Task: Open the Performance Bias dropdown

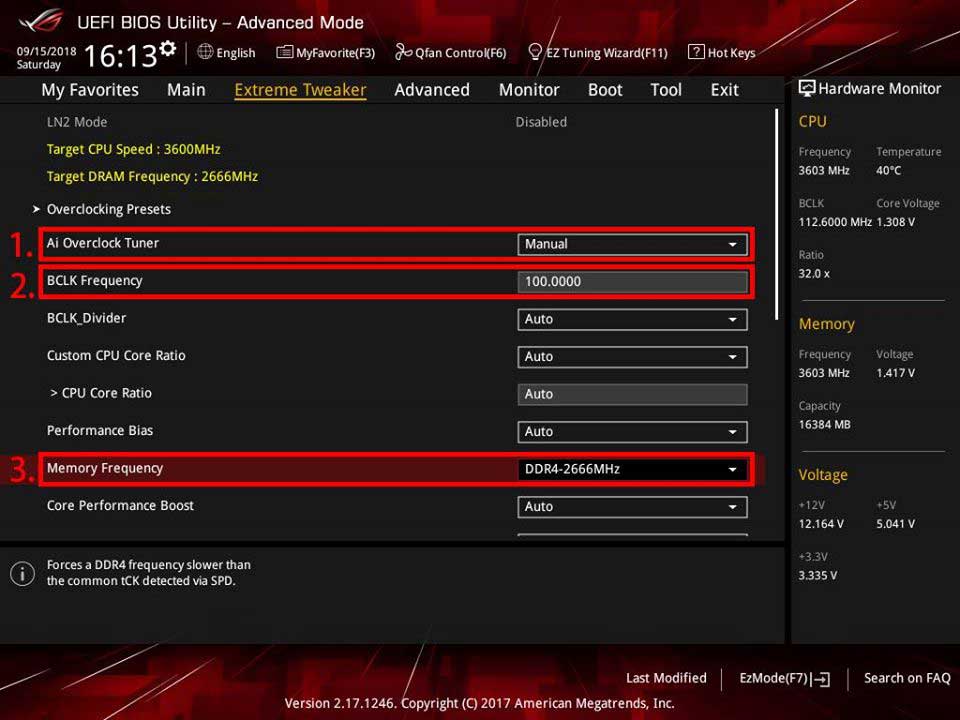Action: tap(632, 432)
